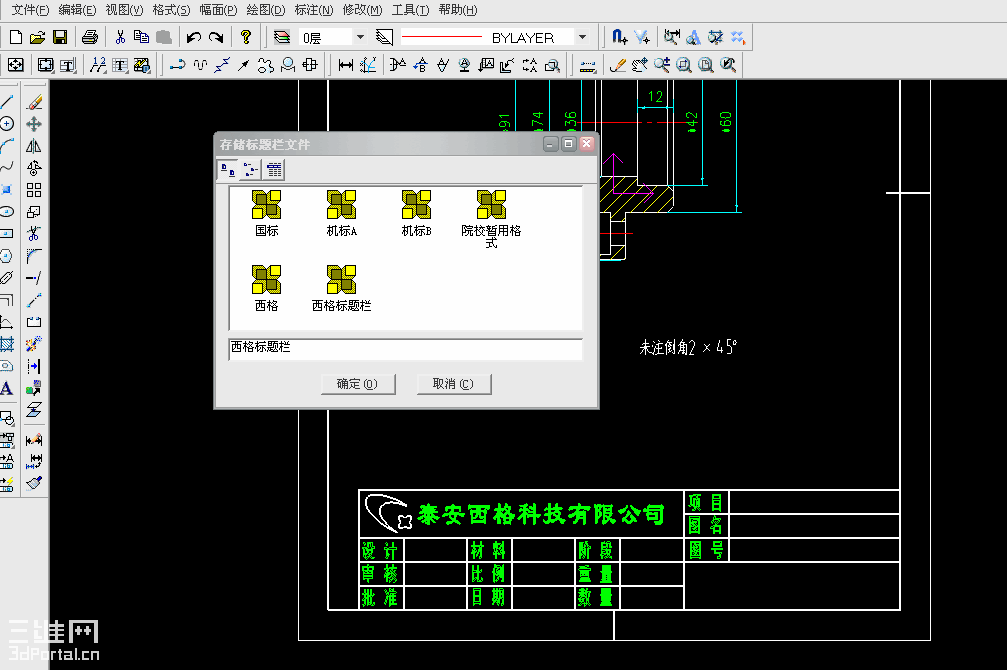1007x670 pixels.
Task: Select the Line drawing tool
Action: click(x=7, y=101)
